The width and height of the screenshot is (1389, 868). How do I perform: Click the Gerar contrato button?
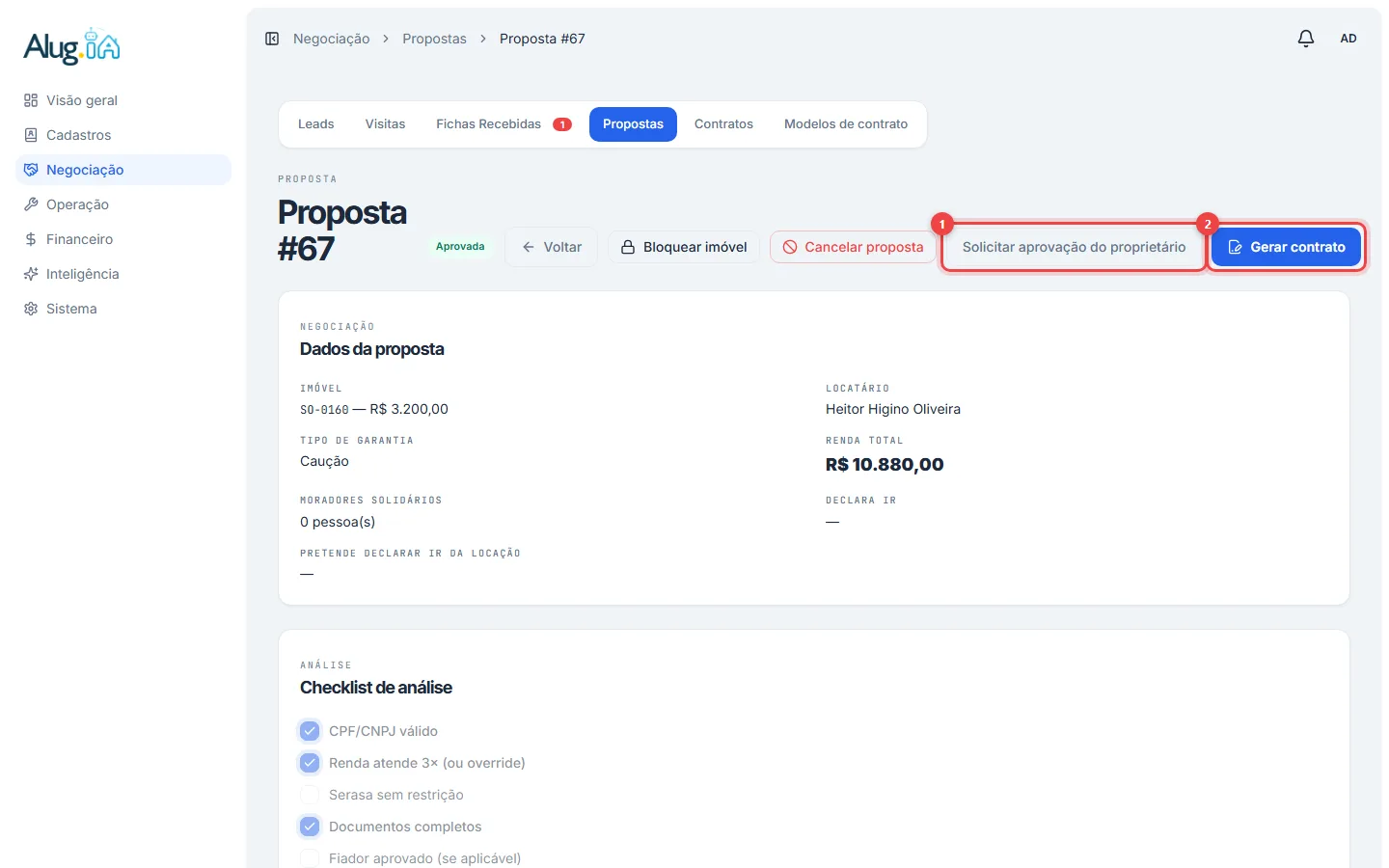(1286, 247)
